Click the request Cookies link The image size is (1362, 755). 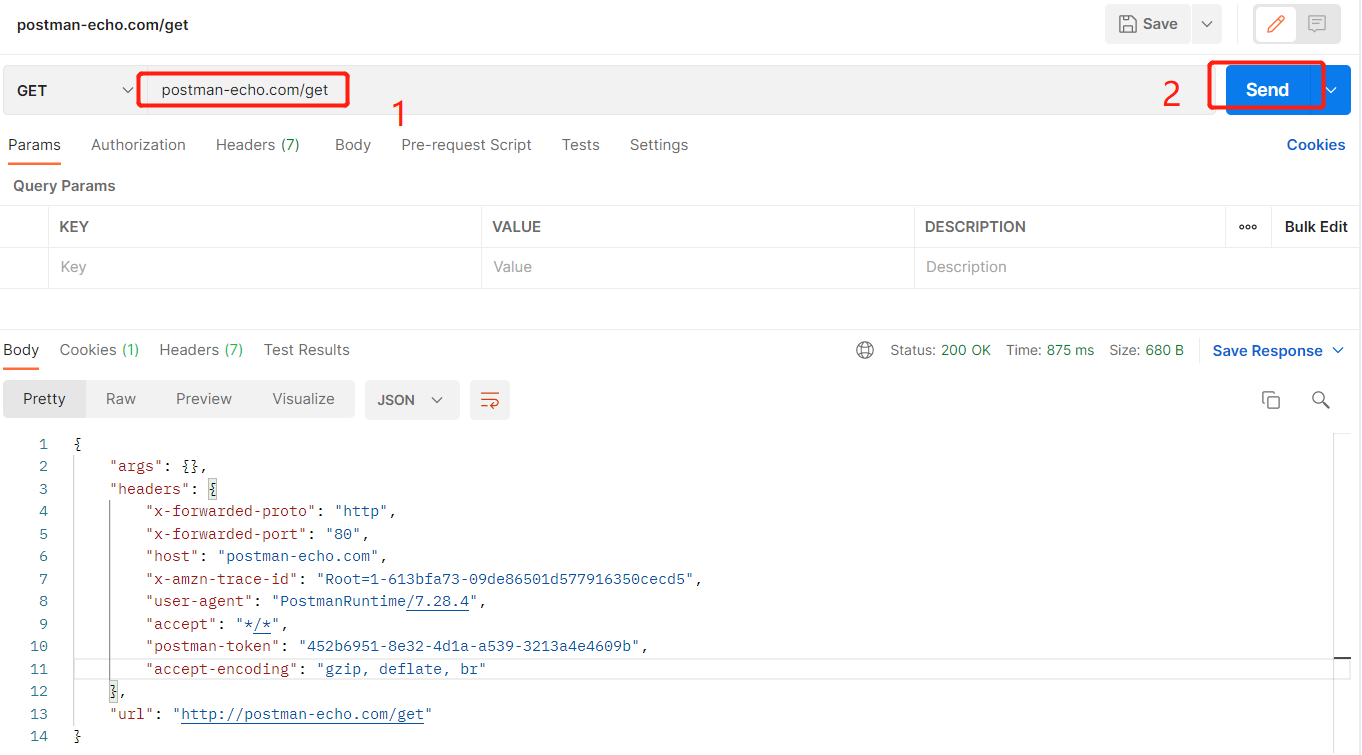(x=1316, y=145)
